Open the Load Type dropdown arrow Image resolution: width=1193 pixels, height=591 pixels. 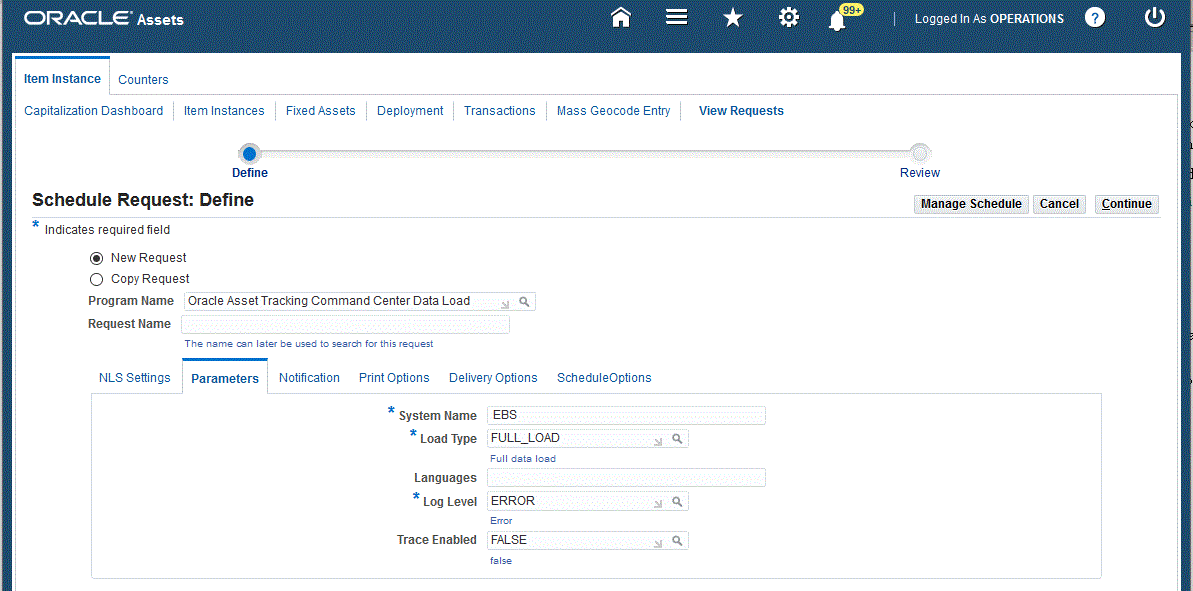659,438
